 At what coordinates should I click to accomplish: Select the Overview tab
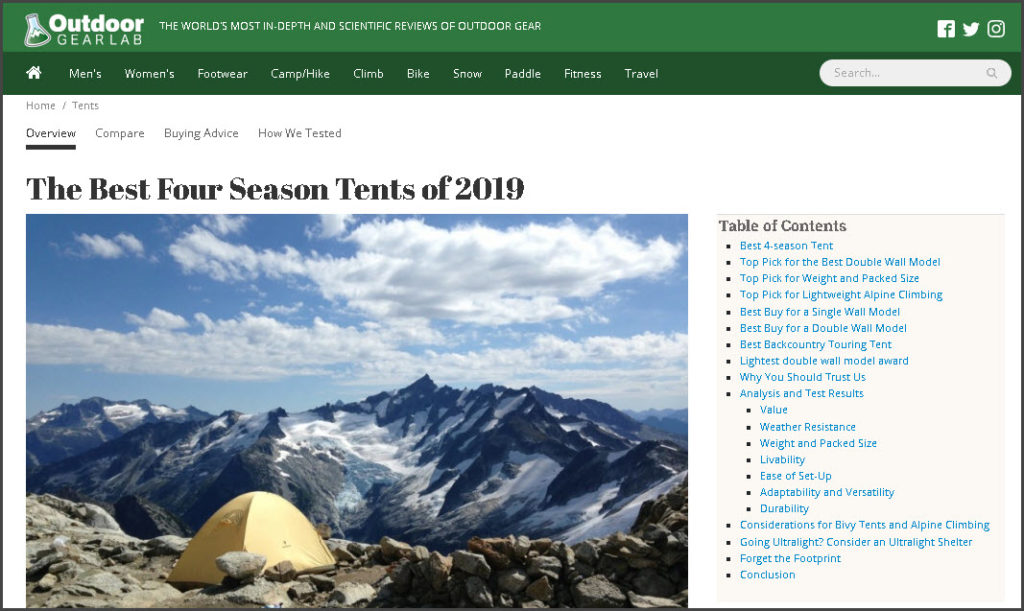coord(51,133)
